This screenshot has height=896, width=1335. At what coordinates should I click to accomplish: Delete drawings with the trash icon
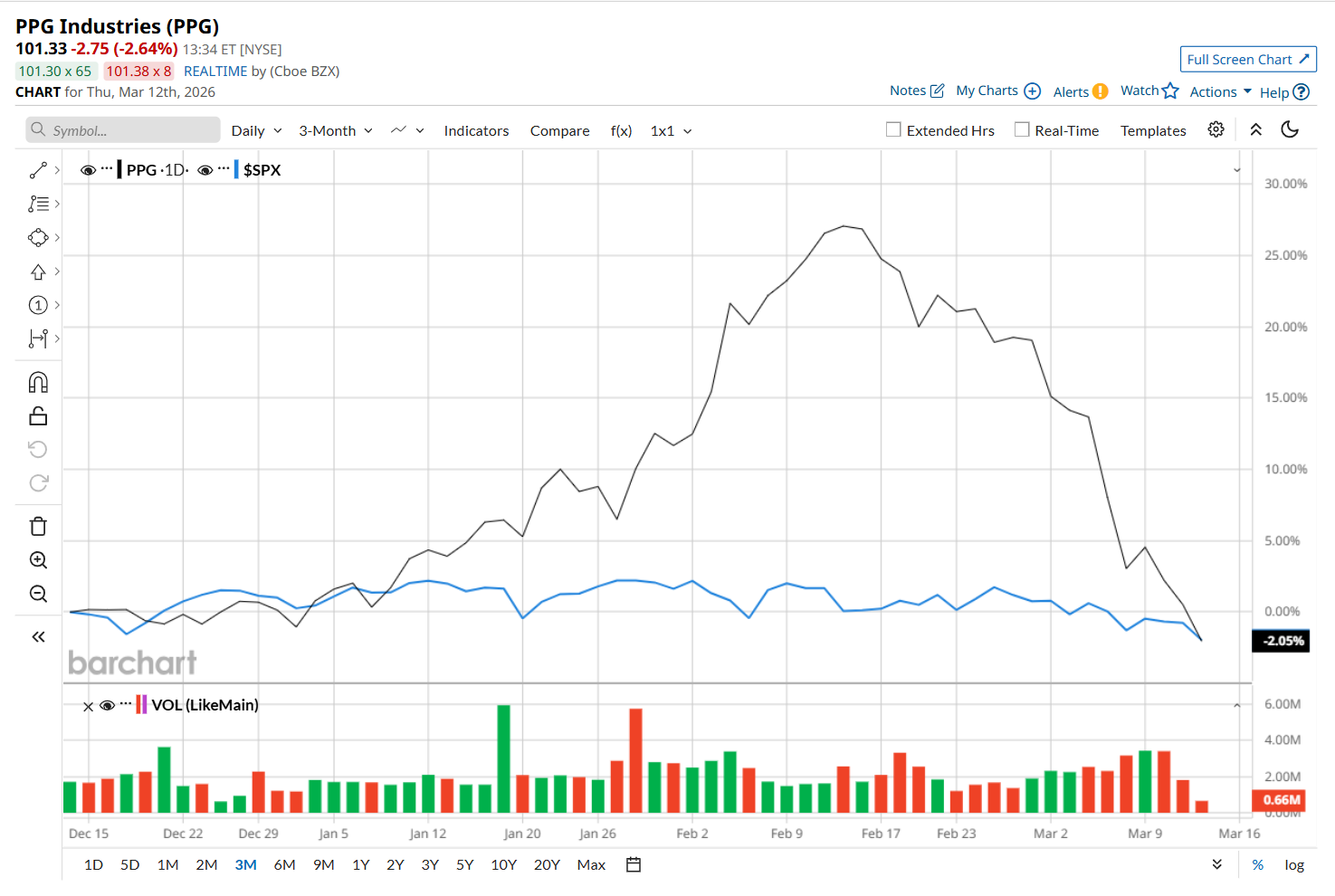click(38, 526)
